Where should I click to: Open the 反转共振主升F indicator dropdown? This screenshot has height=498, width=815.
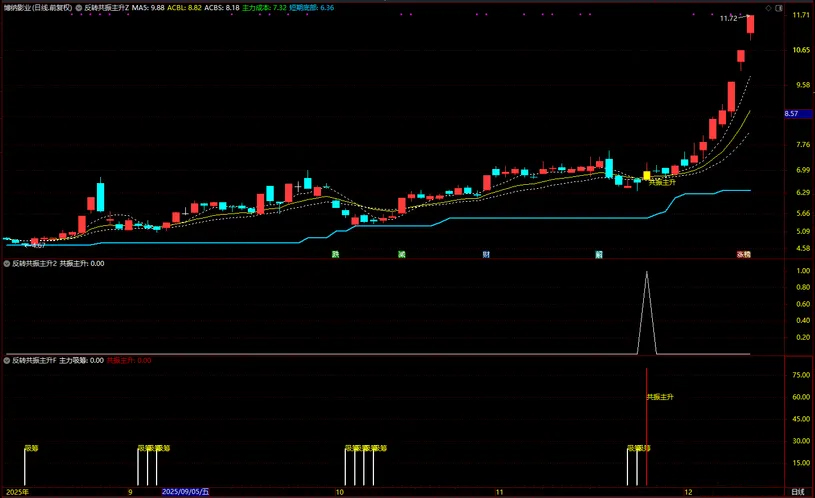coord(7,360)
